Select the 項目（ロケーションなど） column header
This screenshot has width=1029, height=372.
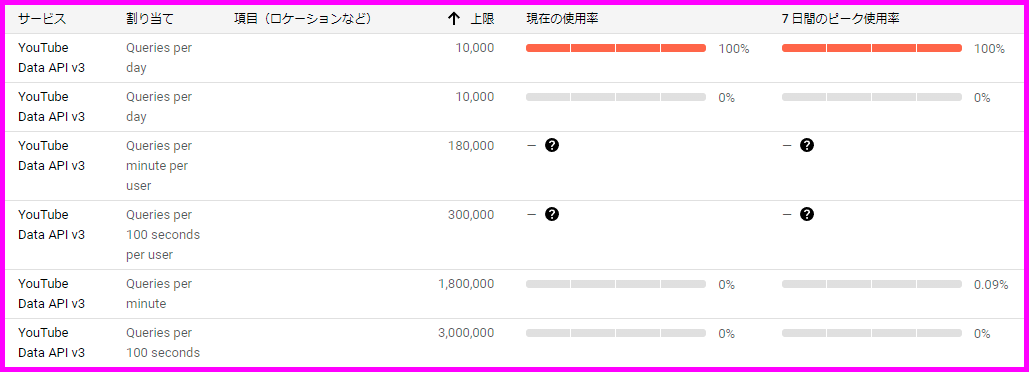[303, 19]
